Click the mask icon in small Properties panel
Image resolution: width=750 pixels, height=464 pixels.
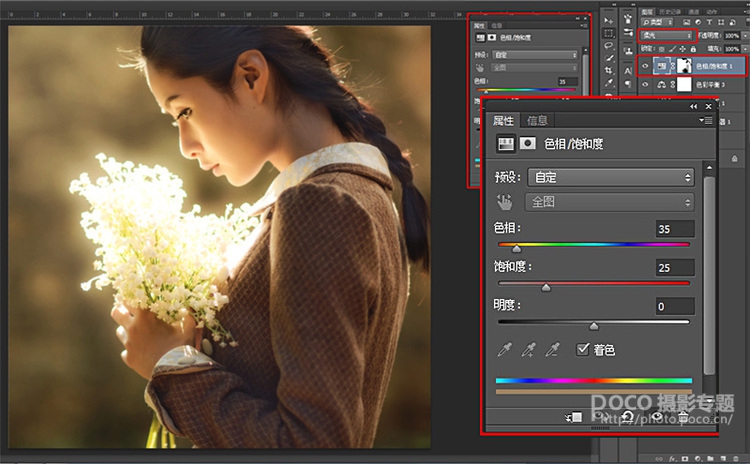coord(492,37)
